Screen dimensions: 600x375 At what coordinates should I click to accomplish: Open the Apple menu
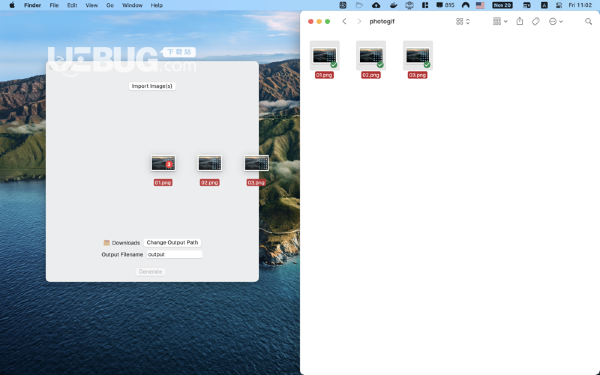pos(12,5)
